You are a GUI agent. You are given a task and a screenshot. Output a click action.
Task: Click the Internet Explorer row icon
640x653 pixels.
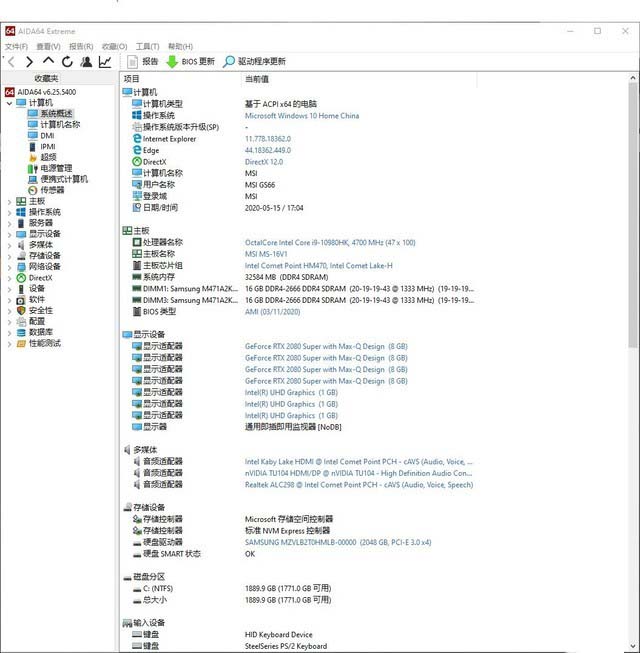137,139
